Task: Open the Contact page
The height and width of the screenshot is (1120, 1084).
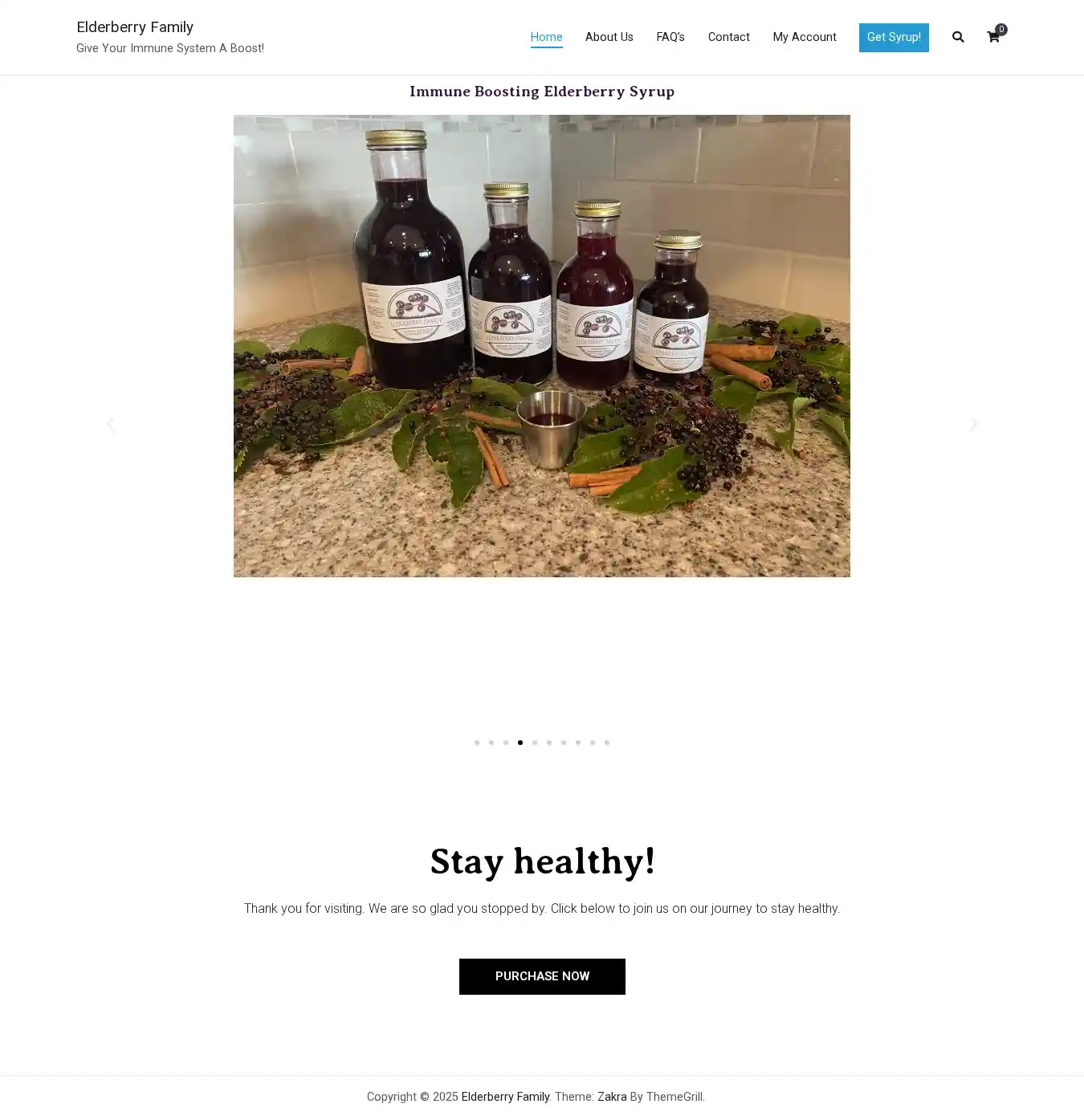Action: pyautogui.click(x=728, y=37)
